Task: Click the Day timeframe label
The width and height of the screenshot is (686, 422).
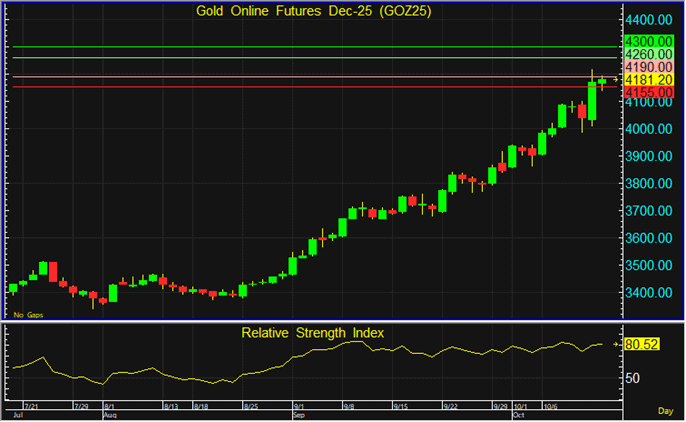Action: (666, 411)
